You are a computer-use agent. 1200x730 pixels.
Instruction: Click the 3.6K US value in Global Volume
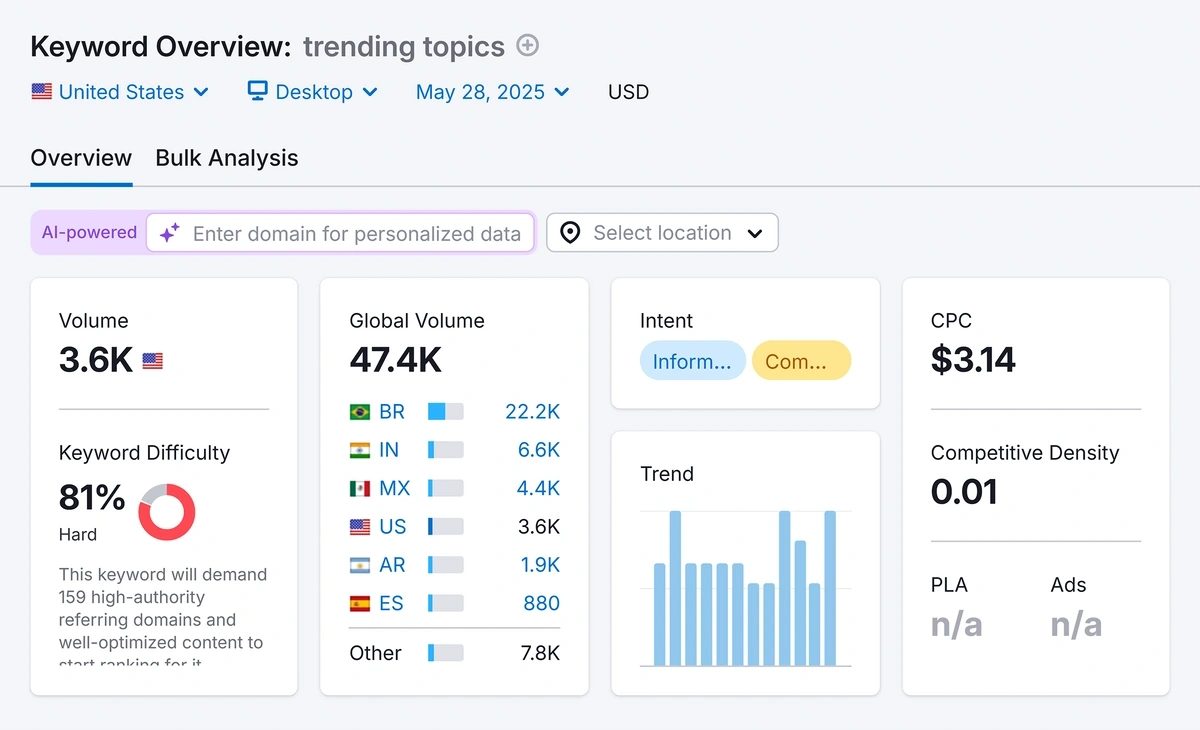coord(540,527)
